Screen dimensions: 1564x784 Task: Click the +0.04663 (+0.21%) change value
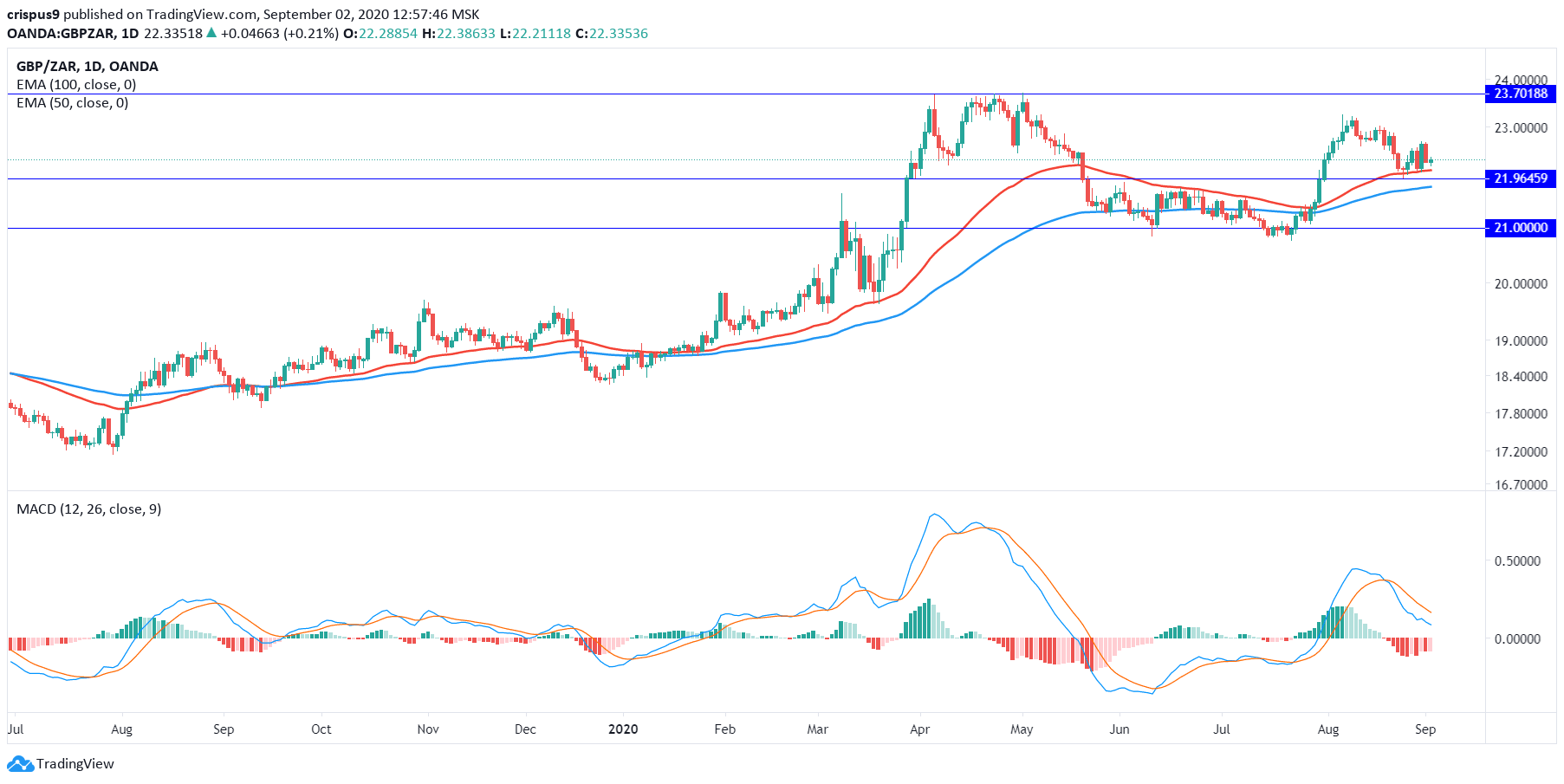click(280, 34)
